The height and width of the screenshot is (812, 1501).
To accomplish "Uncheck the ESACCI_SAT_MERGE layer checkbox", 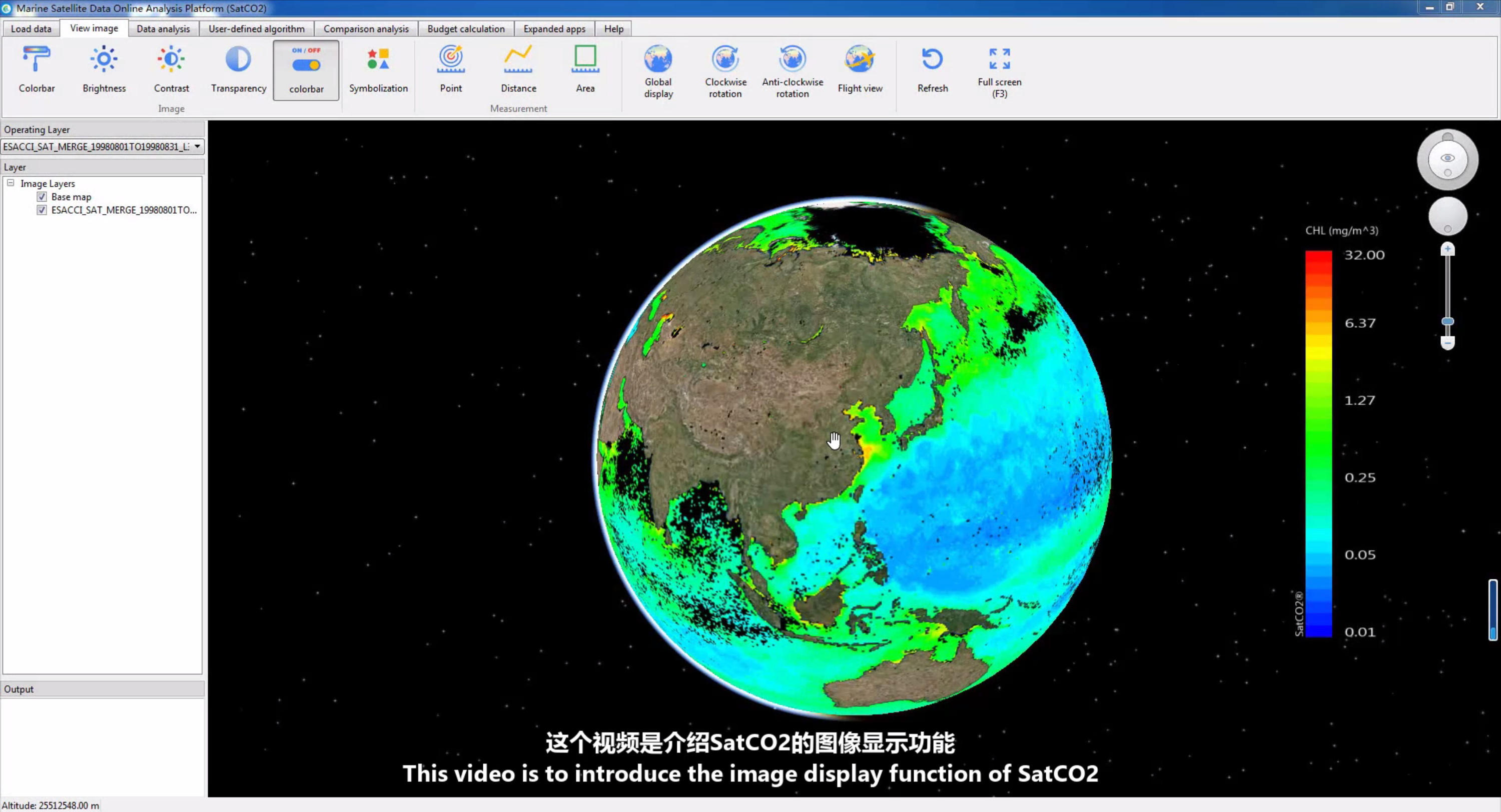I will point(42,210).
